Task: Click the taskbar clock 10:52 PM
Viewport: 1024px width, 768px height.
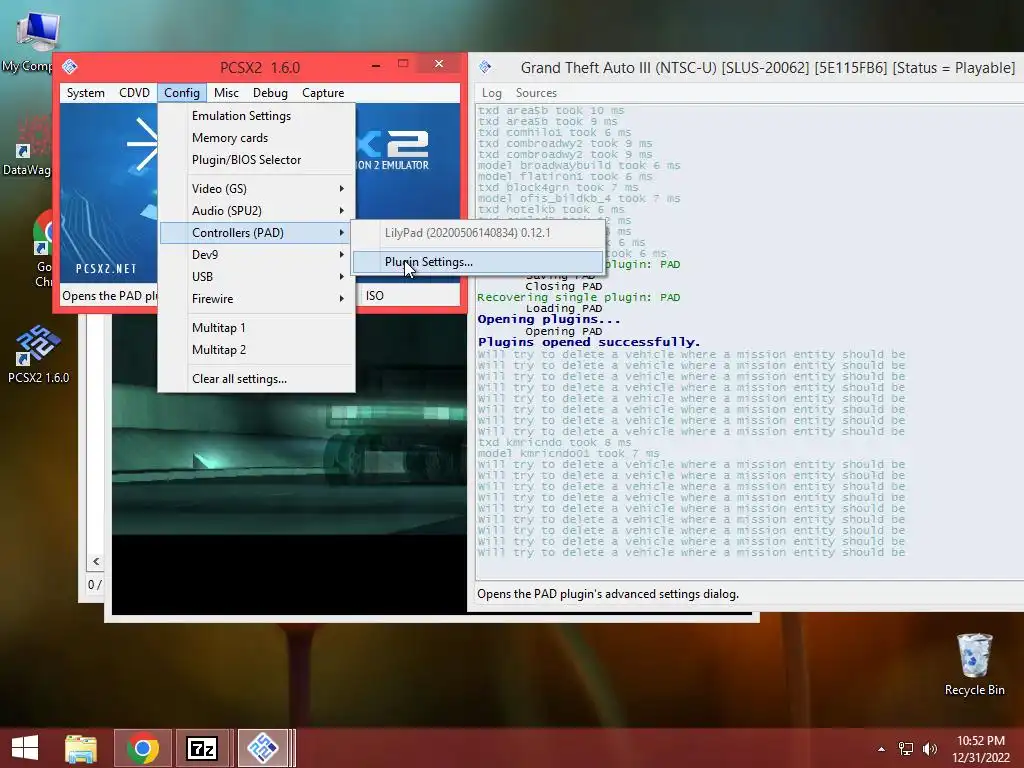Action: click(981, 741)
